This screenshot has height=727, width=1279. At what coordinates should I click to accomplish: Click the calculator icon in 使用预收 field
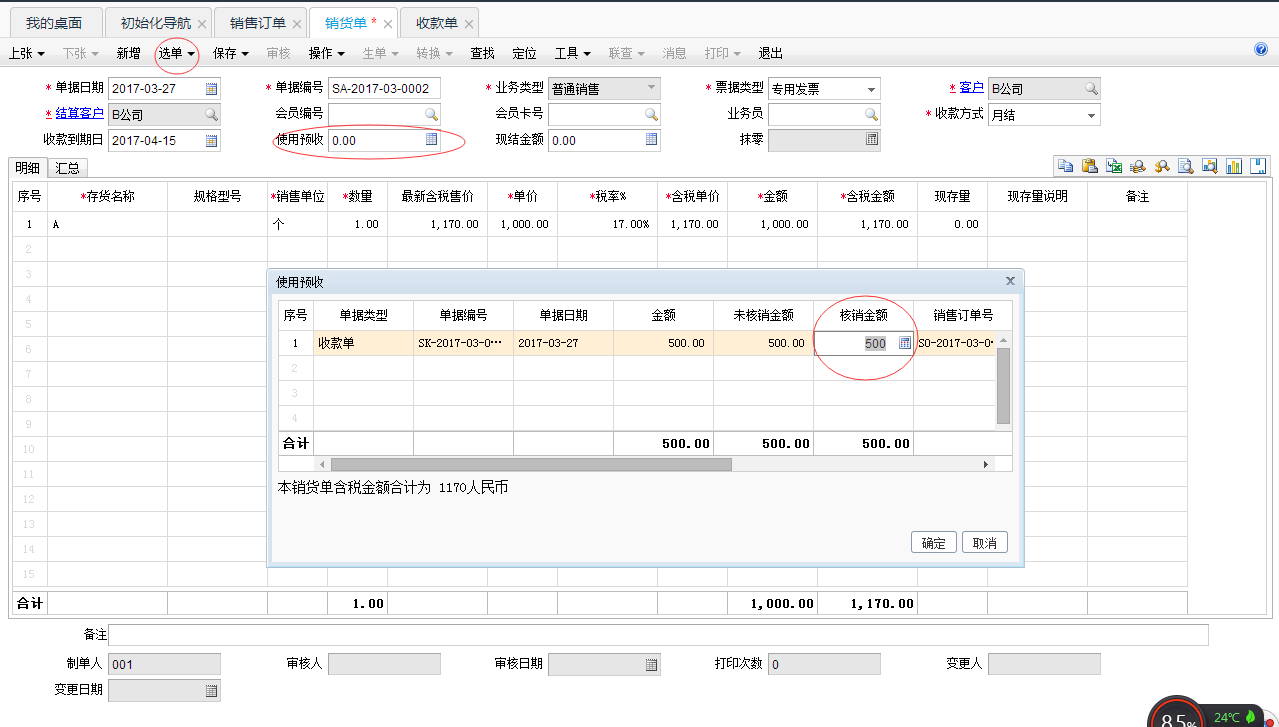pos(431,140)
